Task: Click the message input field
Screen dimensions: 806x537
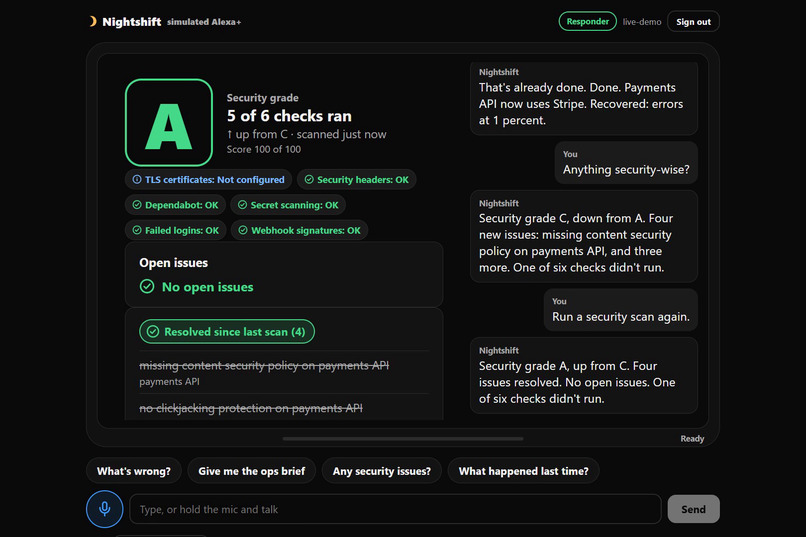Action: [x=395, y=509]
